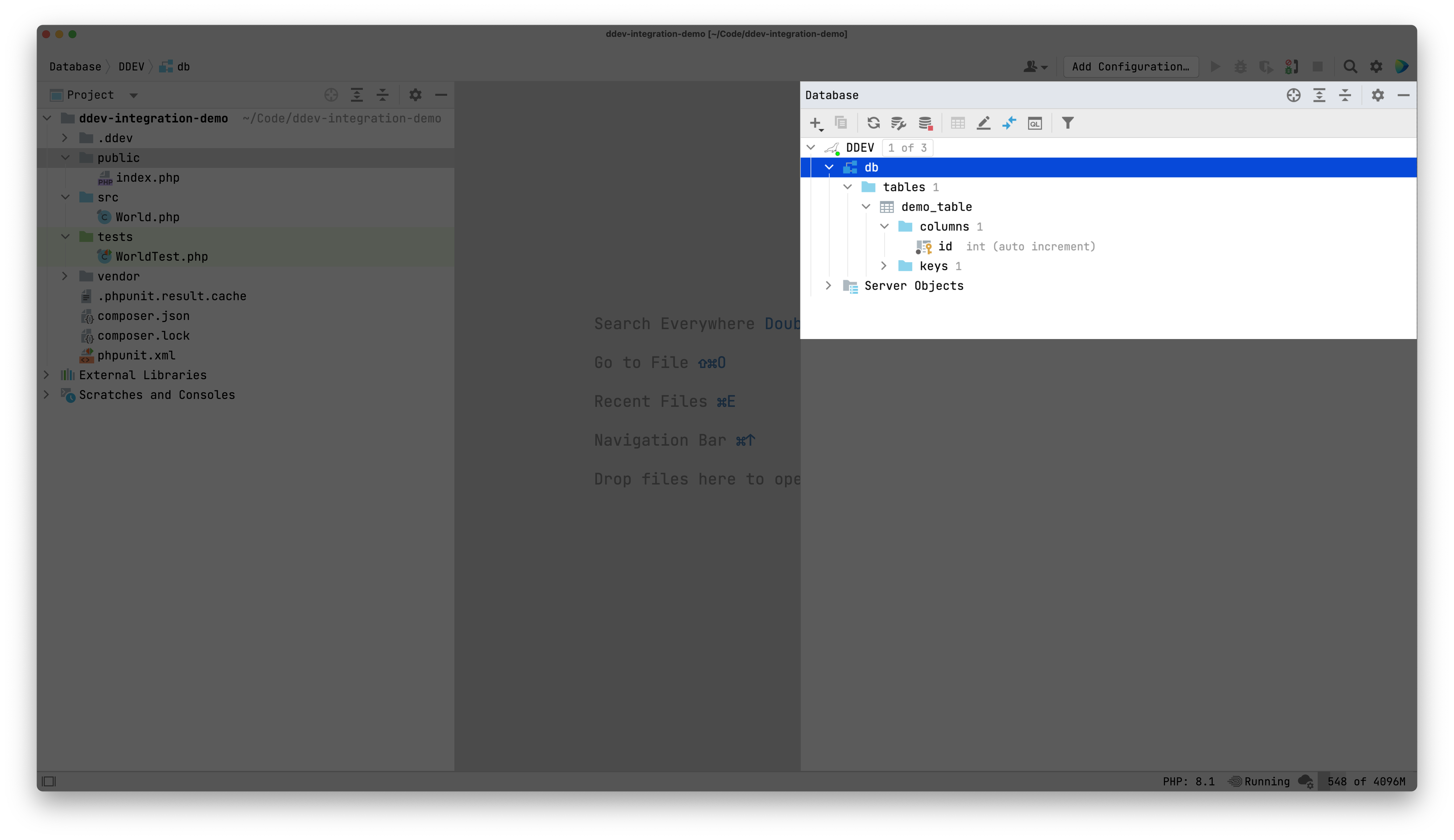Click the Duplicate data source icon
1454x840 pixels.
coord(841,123)
